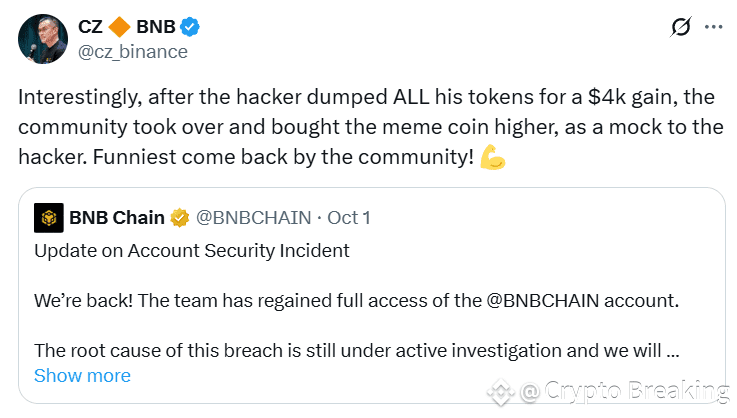Click the "Update on Account Security Incident" line
Screen dimensions: 737x418
tap(192, 251)
